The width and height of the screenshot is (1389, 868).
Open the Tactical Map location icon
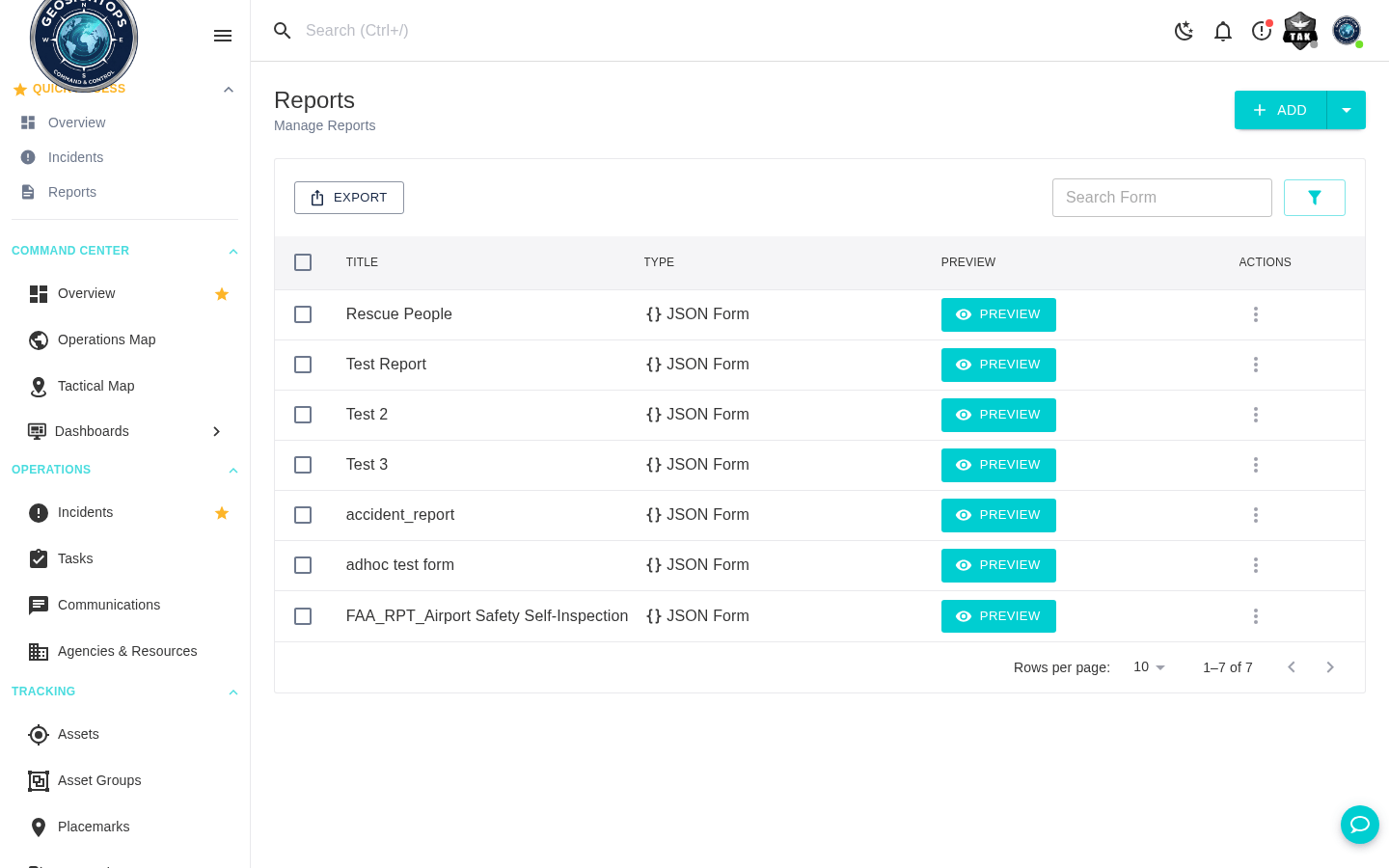39,386
